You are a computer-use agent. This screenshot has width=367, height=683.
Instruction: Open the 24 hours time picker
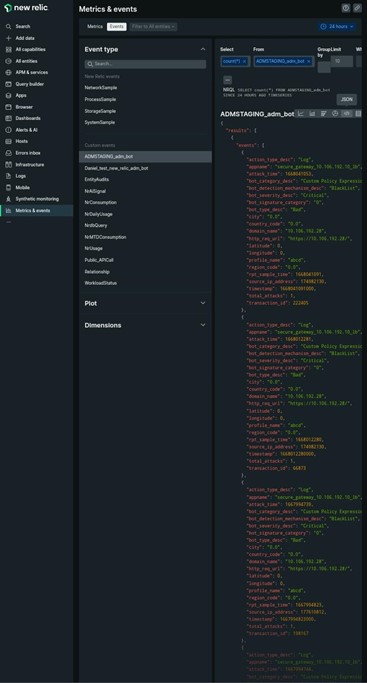tap(337, 27)
